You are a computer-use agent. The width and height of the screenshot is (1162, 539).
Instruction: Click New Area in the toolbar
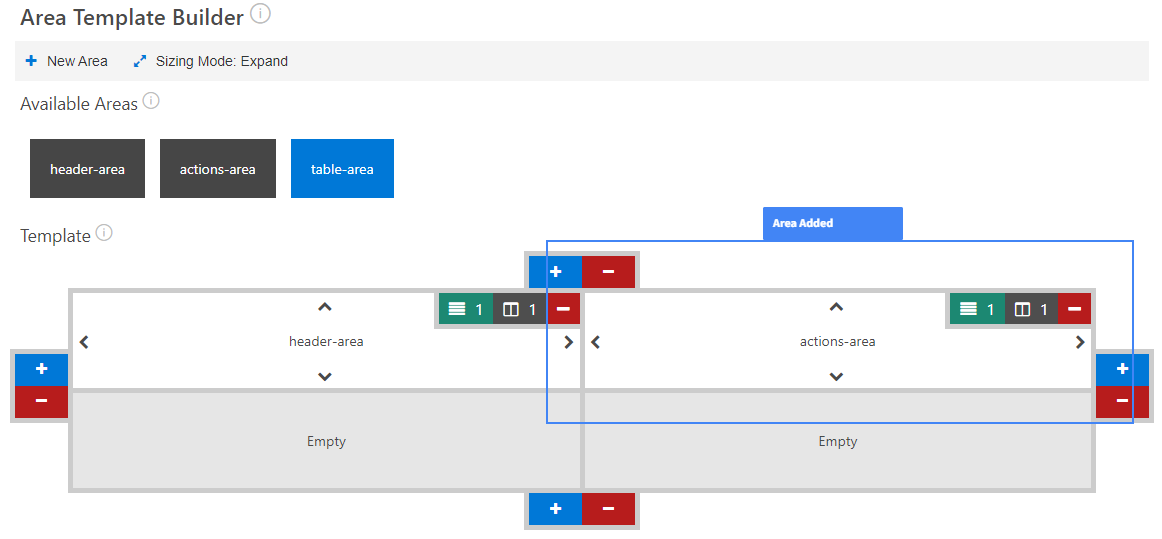67,61
